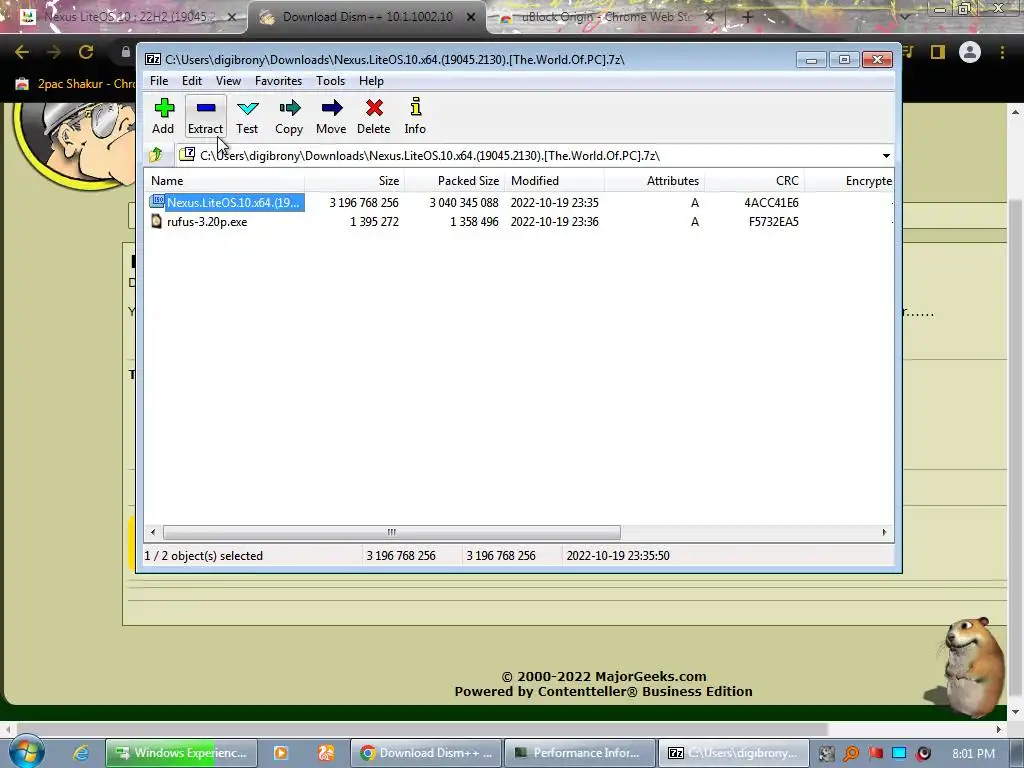This screenshot has height=768, width=1024.
Task: Click the Add toolbar icon
Action: click(x=163, y=116)
